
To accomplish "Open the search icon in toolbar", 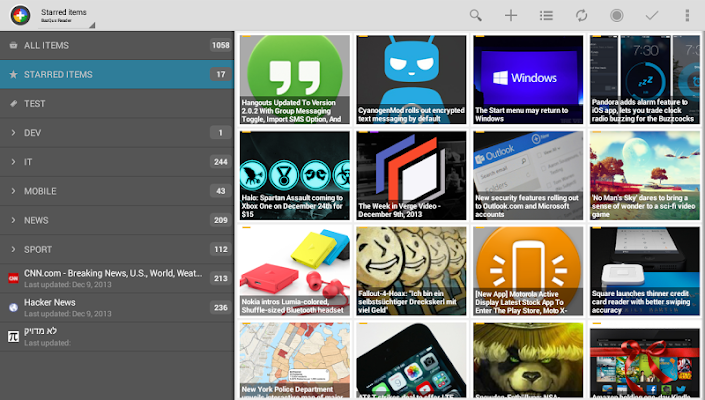I will point(476,16).
